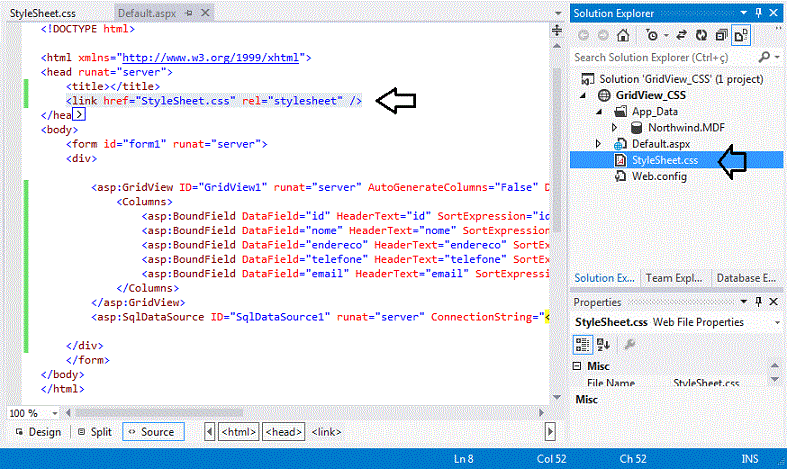Click the Categorized view icon in Properties
The height and width of the screenshot is (469, 787).
(x=582, y=344)
